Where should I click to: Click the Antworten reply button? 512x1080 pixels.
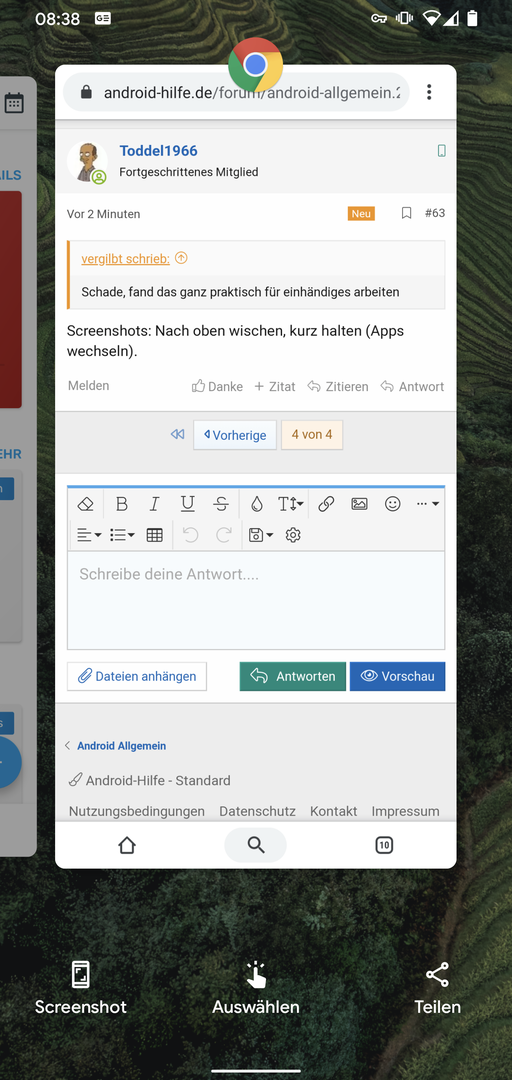tap(293, 676)
